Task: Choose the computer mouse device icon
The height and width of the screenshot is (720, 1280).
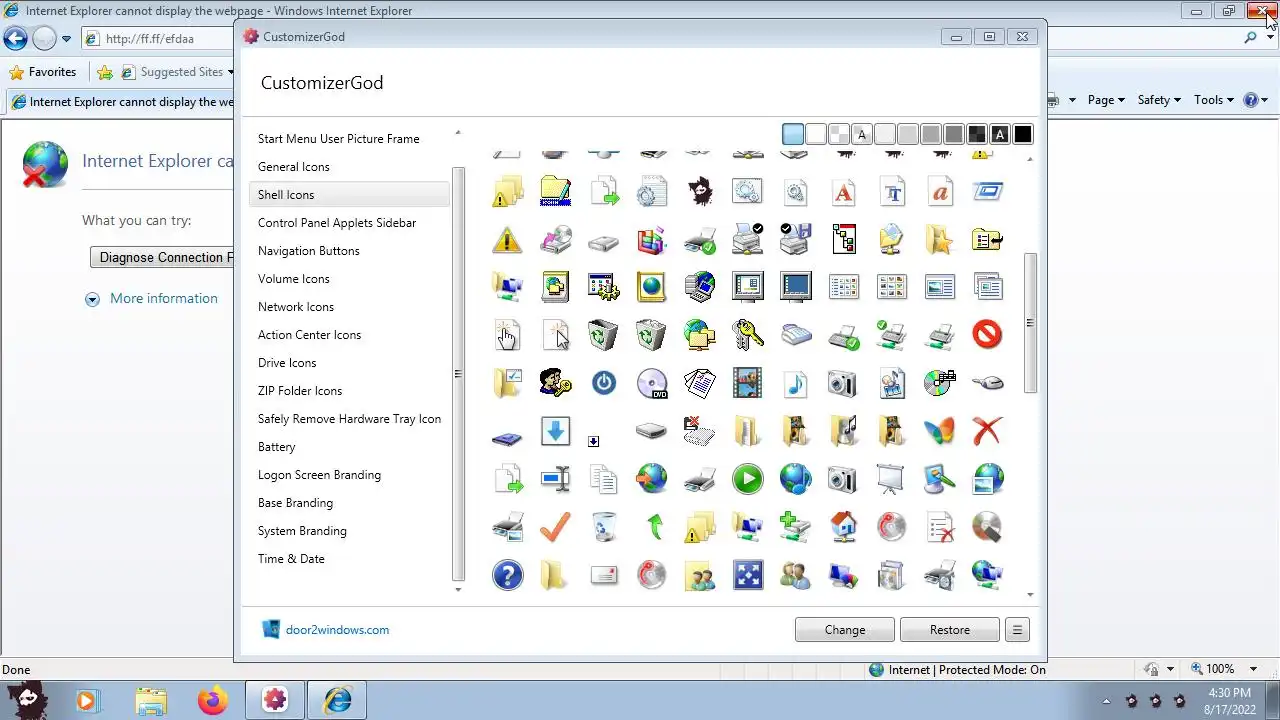Action: 987,383
